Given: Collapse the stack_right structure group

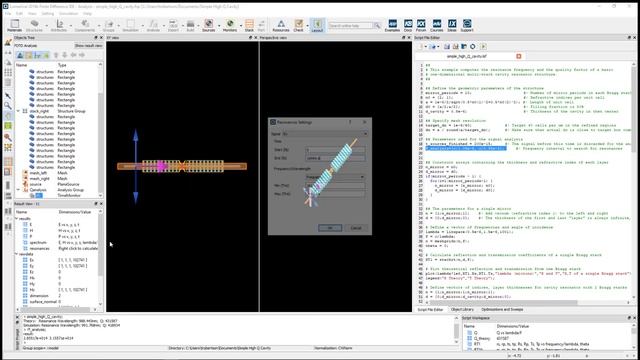Looking at the screenshot, I should click(18, 111).
